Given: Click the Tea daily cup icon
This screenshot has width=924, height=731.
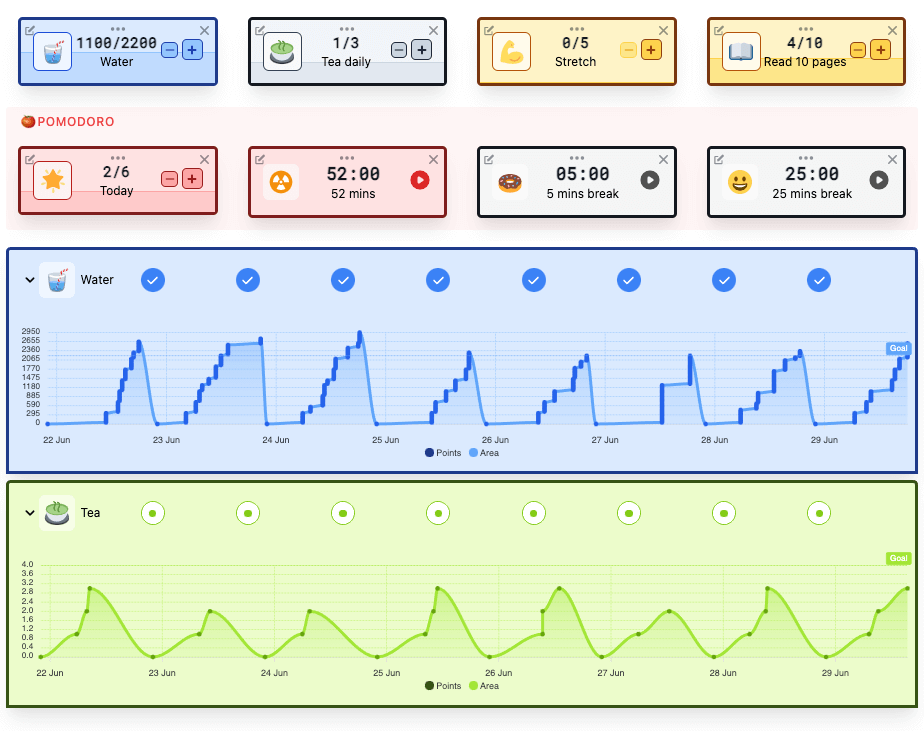Looking at the screenshot, I should click(x=282, y=51).
